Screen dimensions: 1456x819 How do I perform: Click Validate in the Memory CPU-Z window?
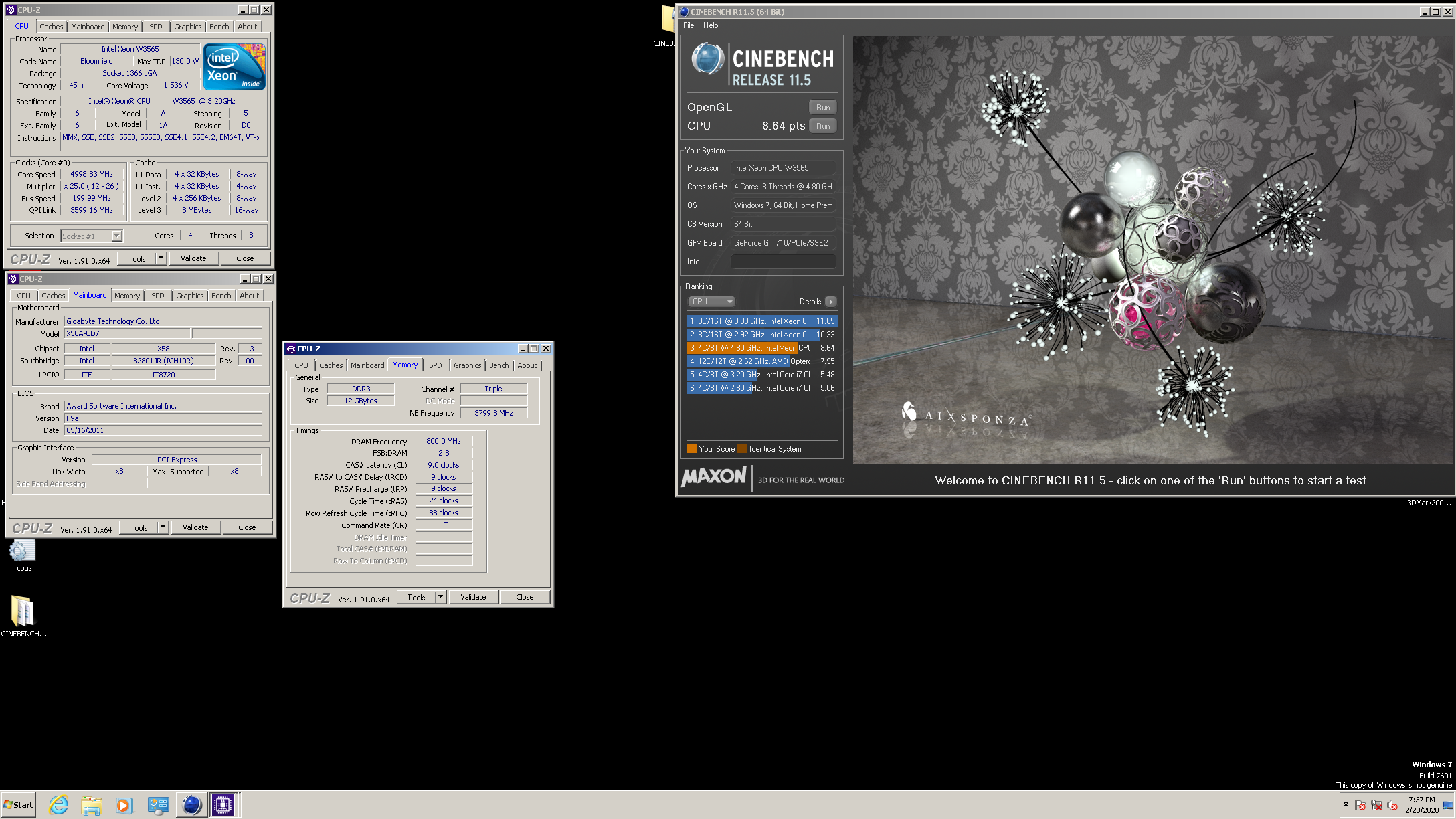pos(473,597)
